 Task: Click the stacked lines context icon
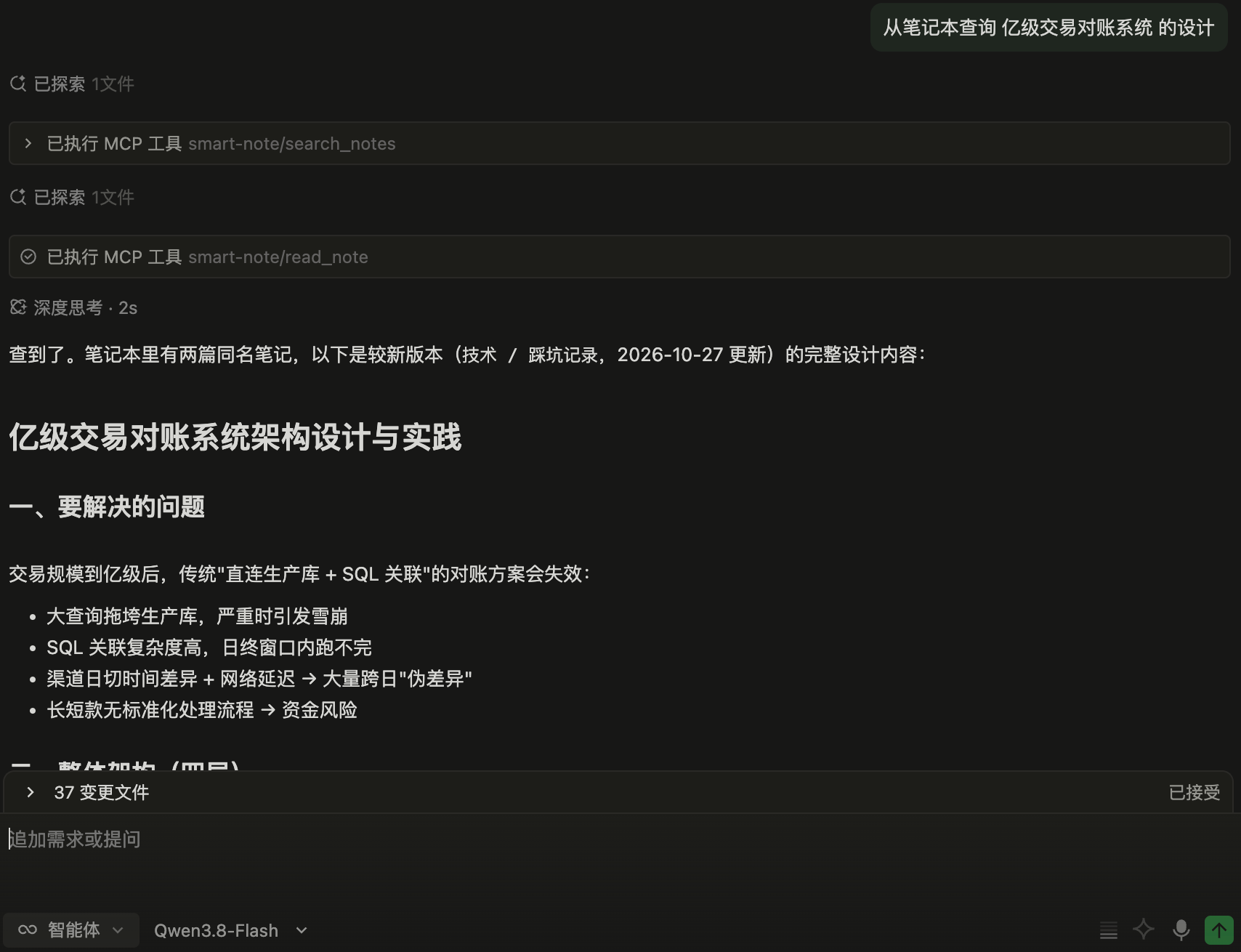(1109, 930)
